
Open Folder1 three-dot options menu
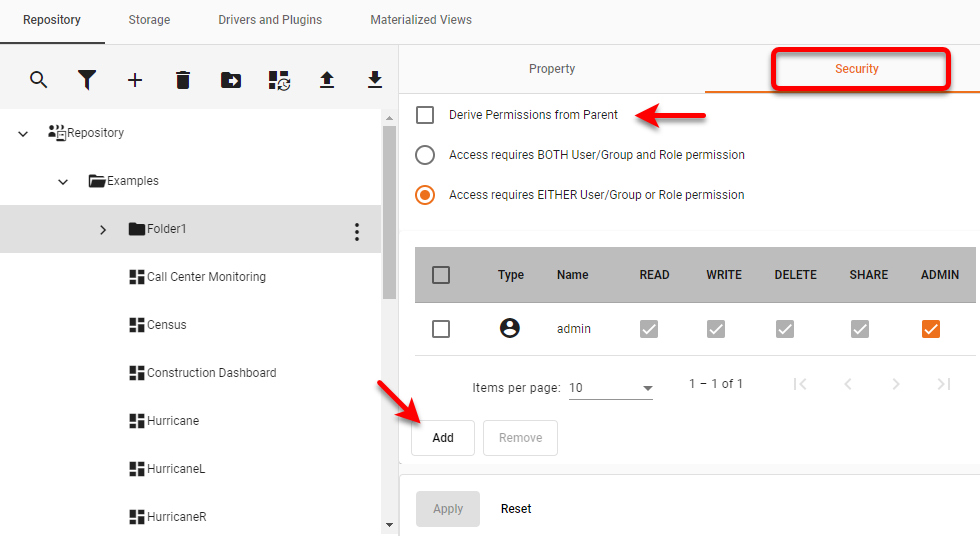(357, 231)
